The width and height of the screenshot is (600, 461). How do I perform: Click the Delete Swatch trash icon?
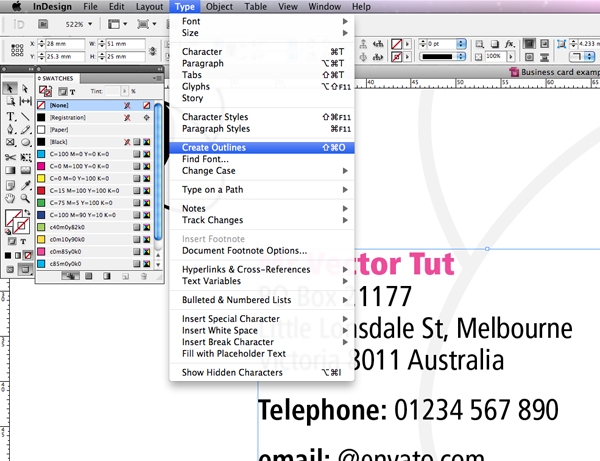coord(143,276)
